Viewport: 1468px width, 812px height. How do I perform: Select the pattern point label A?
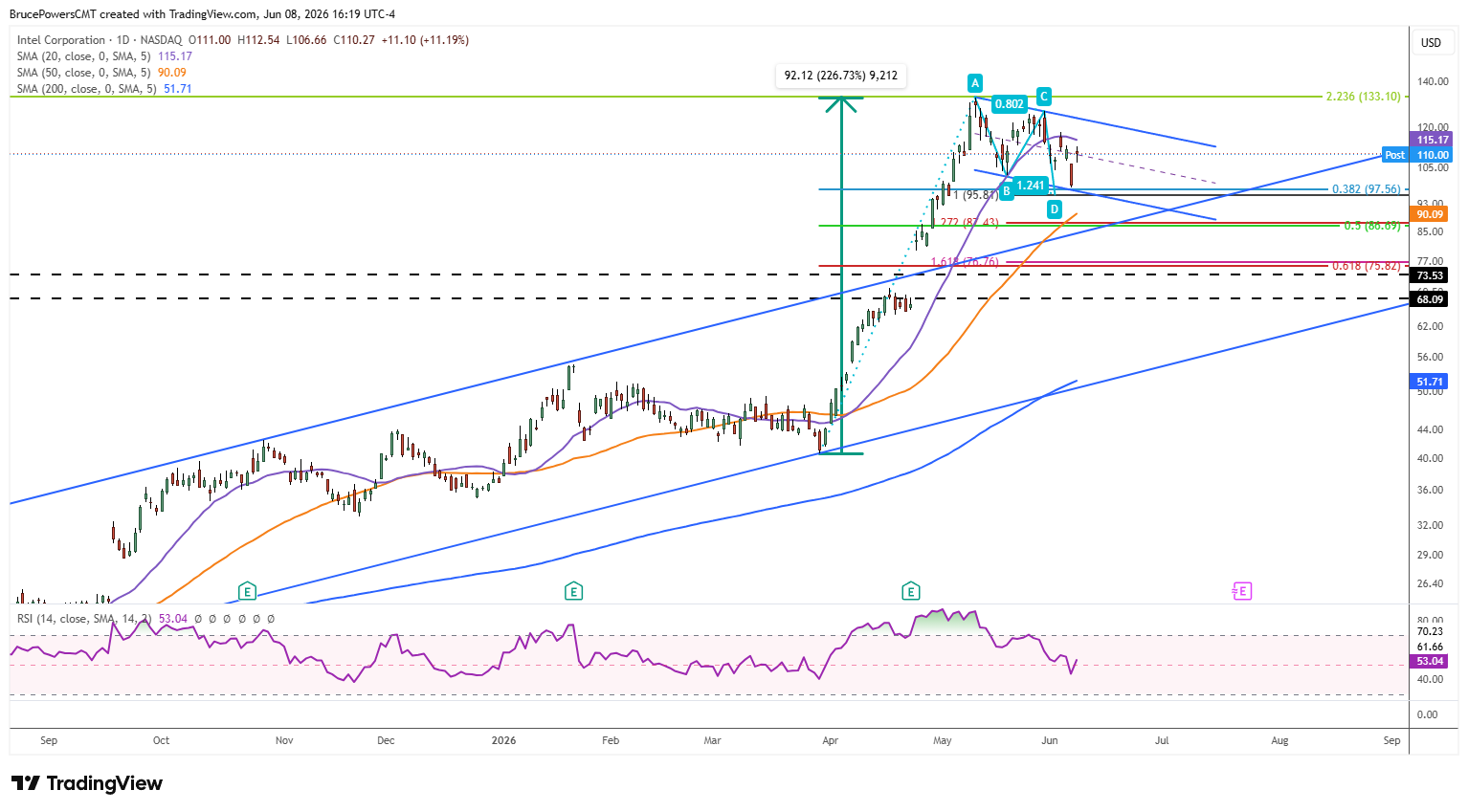(x=974, y=82)
